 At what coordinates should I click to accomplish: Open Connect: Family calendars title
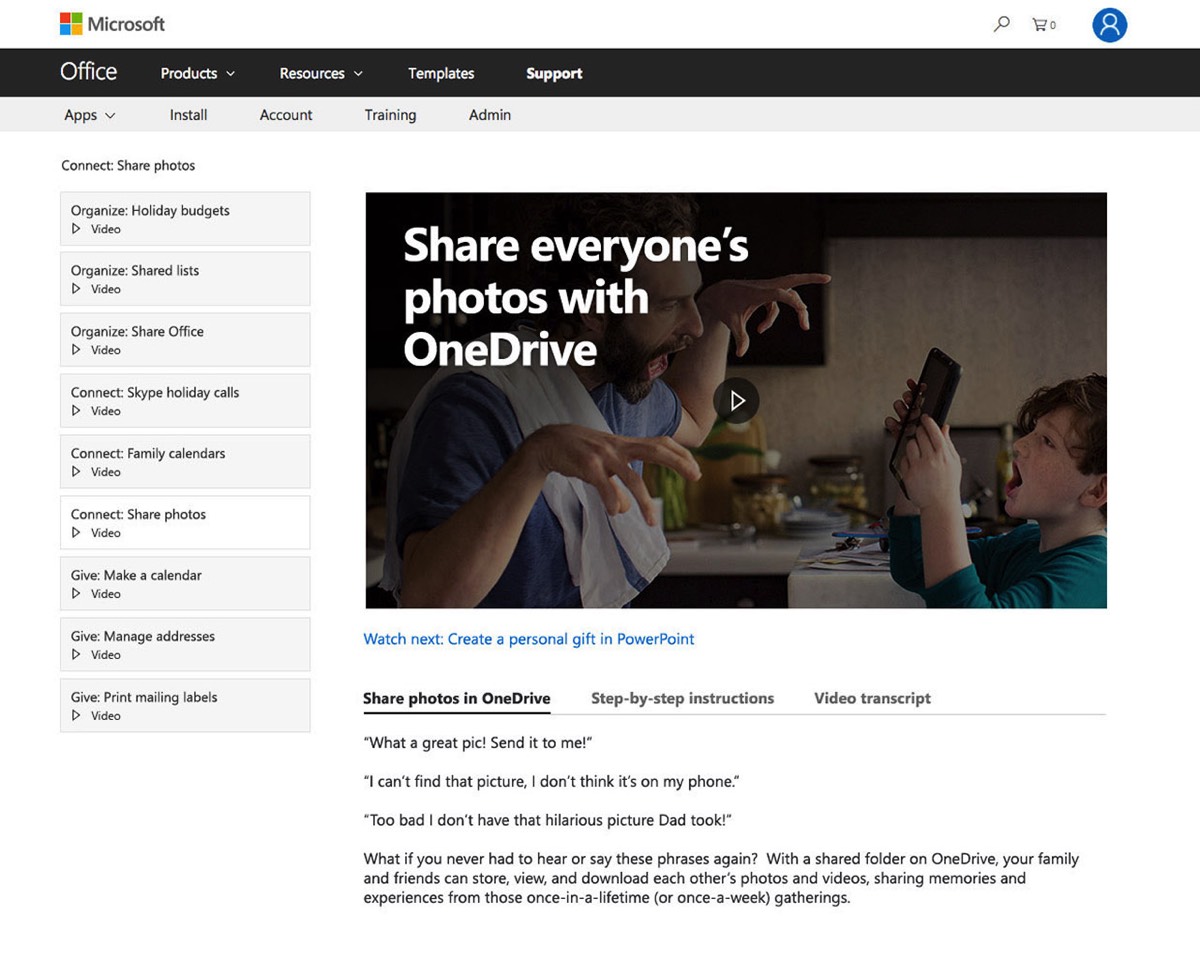148,453
